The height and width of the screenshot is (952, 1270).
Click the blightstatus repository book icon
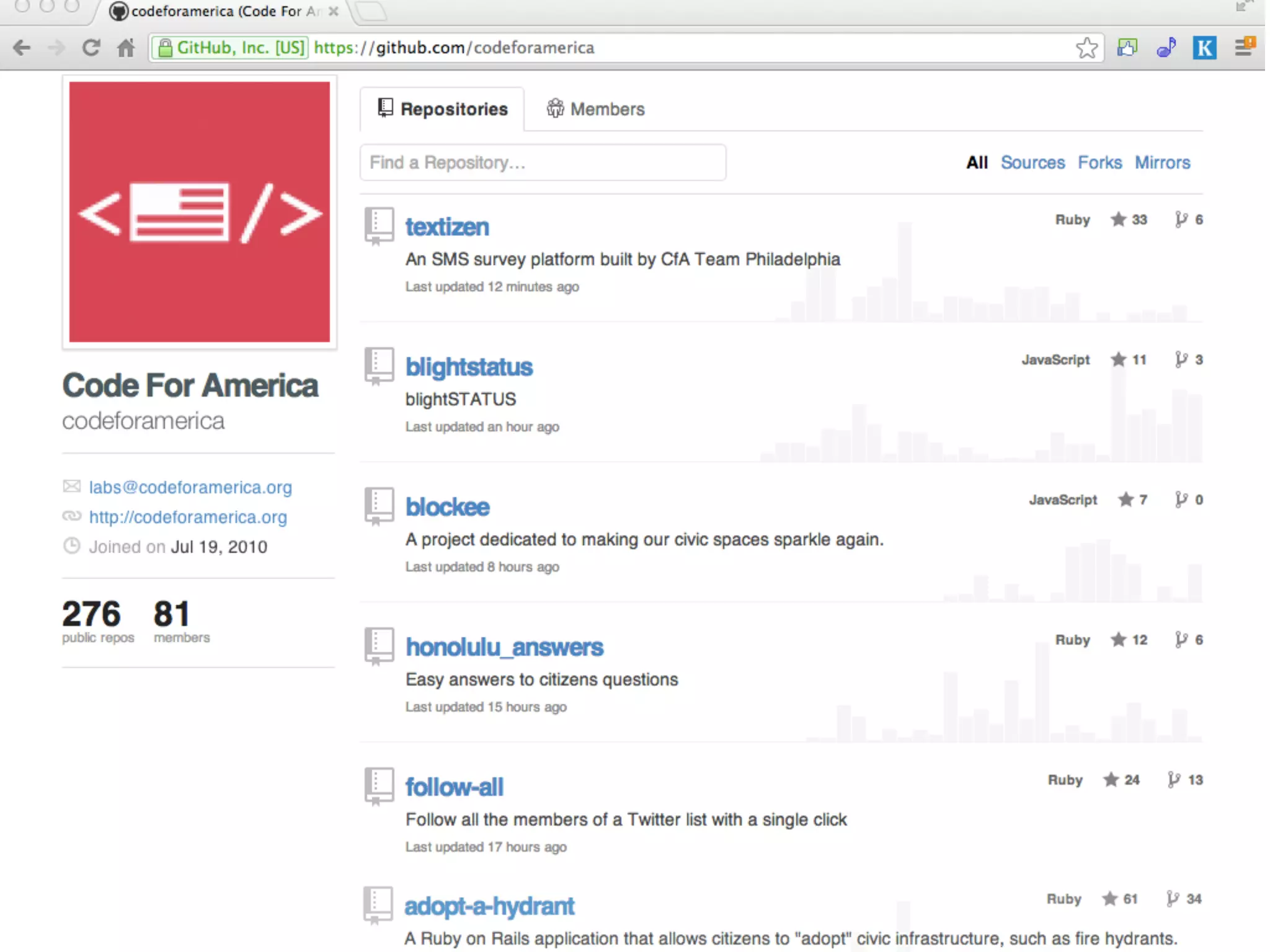pyautogui.click(x=379, y=365)
